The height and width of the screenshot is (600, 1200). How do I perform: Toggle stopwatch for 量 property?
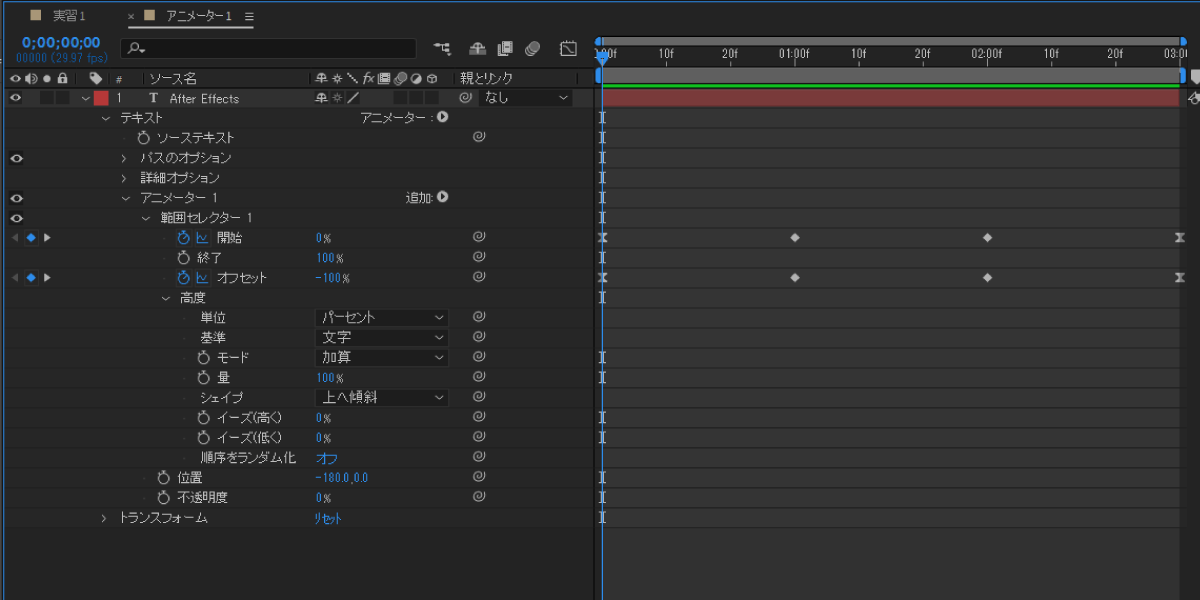point(203,378)
